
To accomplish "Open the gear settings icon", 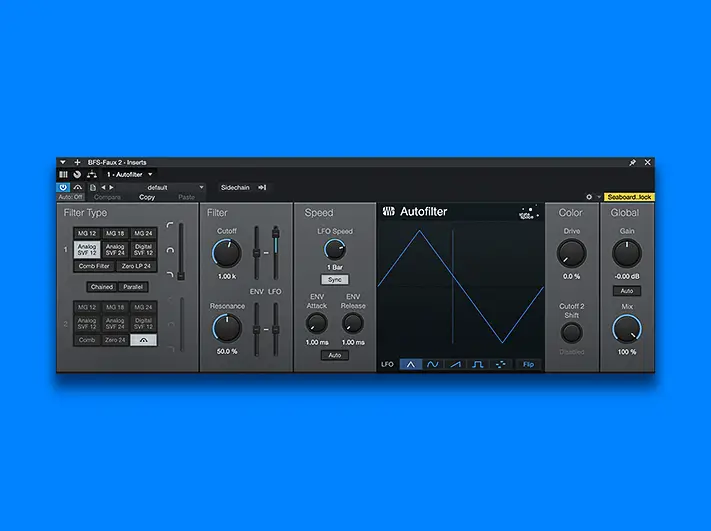I will pos(589,197).
